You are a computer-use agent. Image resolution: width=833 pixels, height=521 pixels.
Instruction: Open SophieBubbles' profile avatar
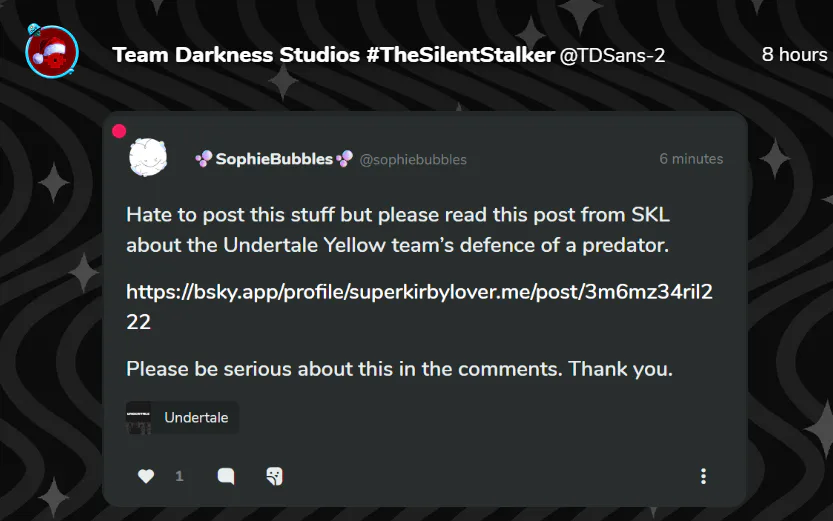(148, 158)
